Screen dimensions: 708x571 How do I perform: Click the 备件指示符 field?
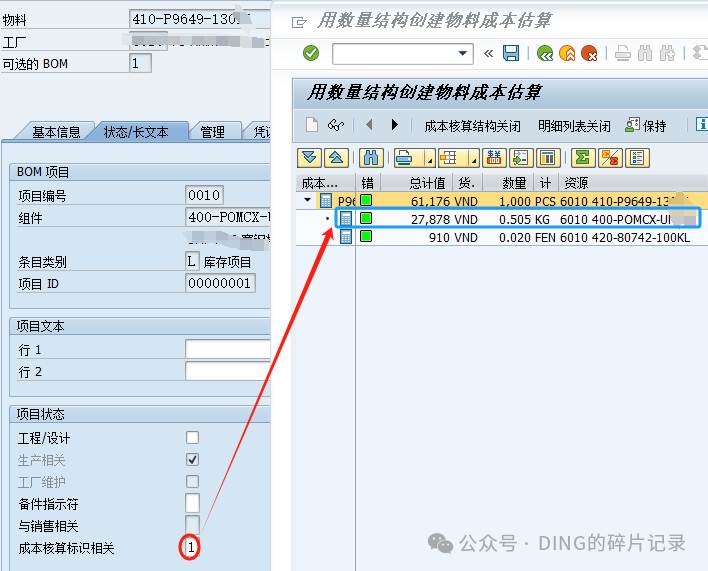pyautogui.click(x=192, y=503)
